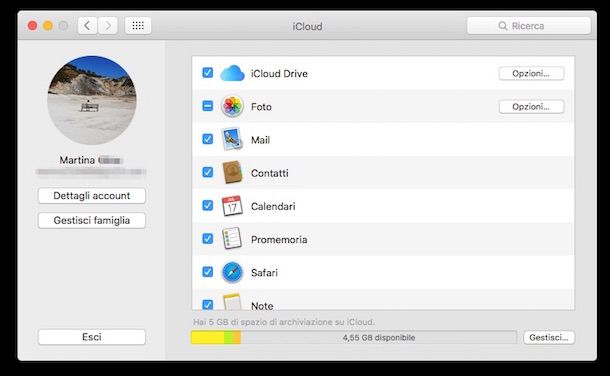
Task: Disable the Contatti checkbox
Action: click(208, 172)
